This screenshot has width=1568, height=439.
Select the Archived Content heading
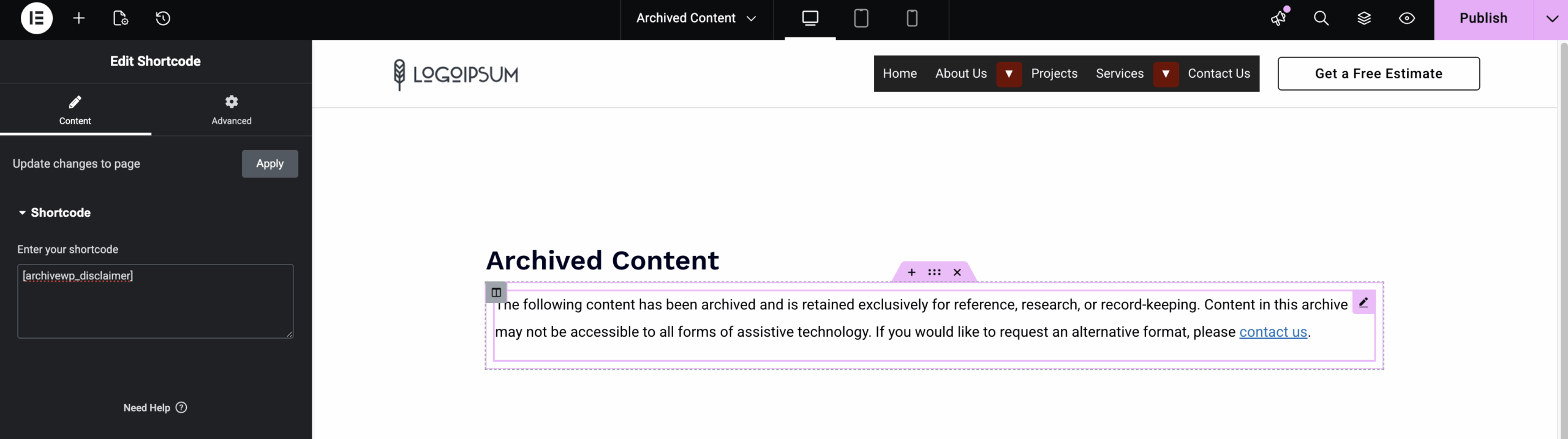pos(602,261)
